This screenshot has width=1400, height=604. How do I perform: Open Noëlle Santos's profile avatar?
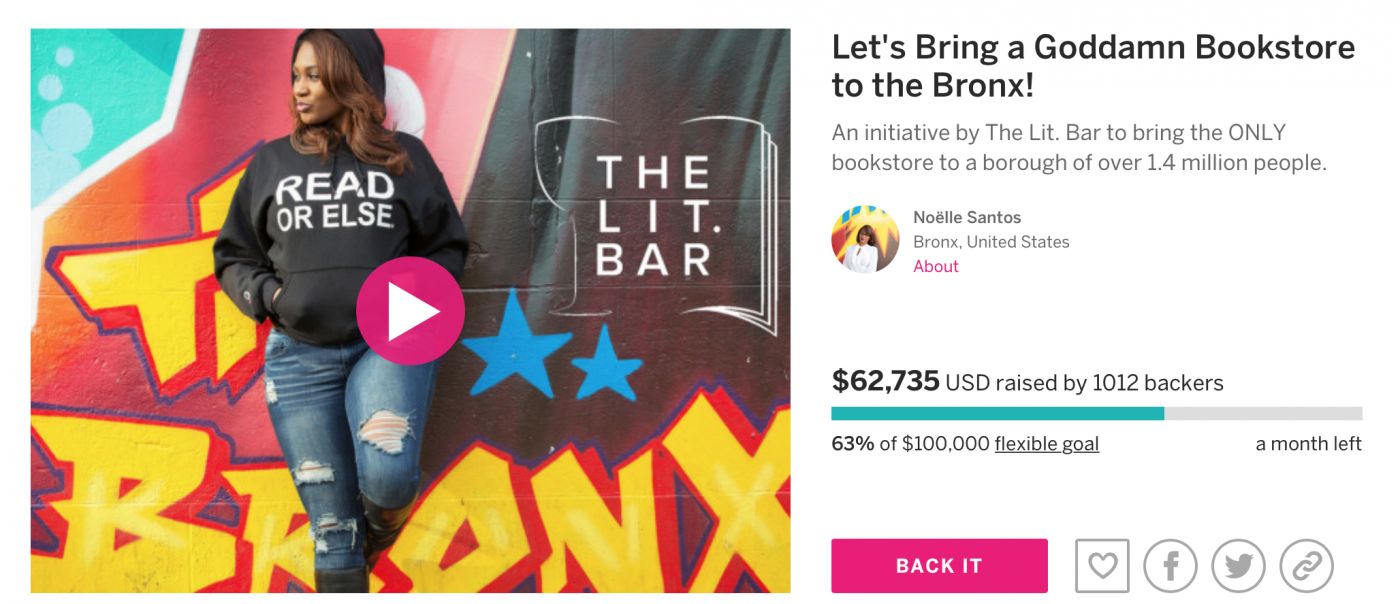[865, 240]
